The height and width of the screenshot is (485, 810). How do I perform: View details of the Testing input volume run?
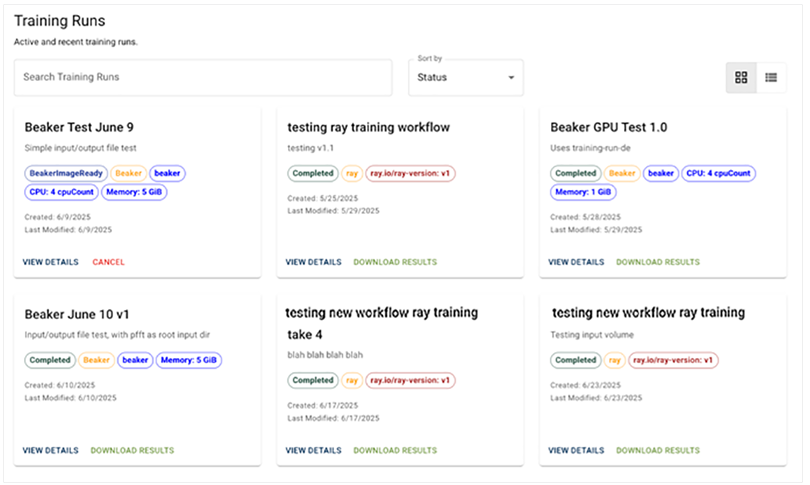coord(576,450)
